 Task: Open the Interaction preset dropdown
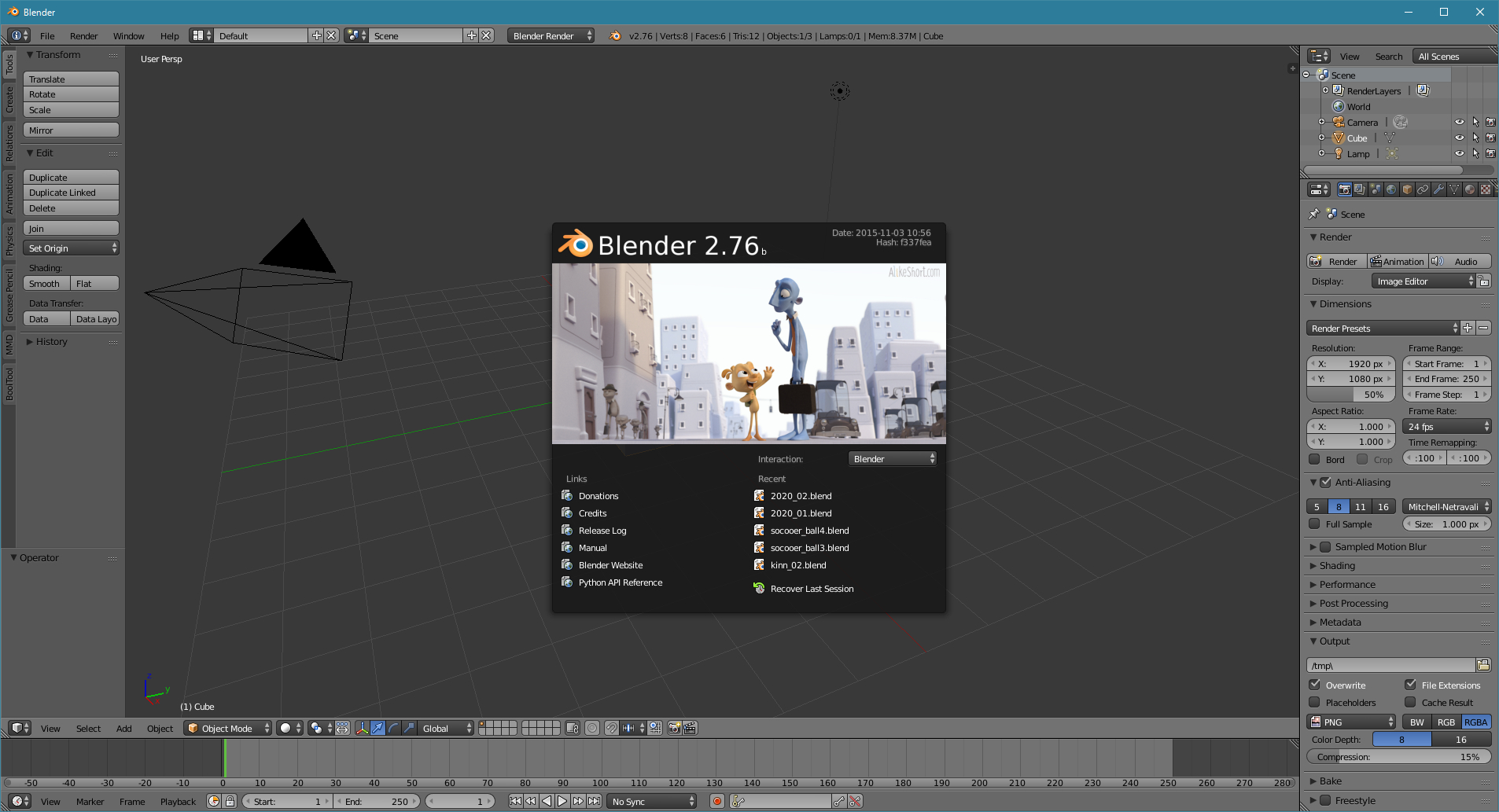pyautogui.click(x=893, y=458)
